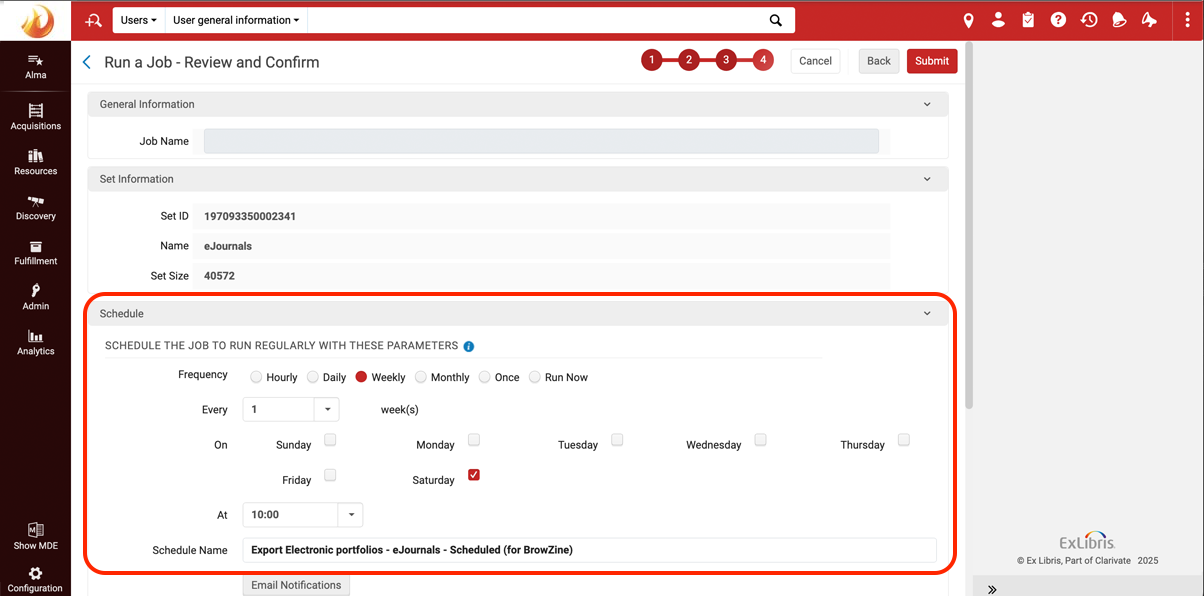The image size is (1204, 596).
Task: Go back with the arrow icon
Action: [x=87, y=62]
